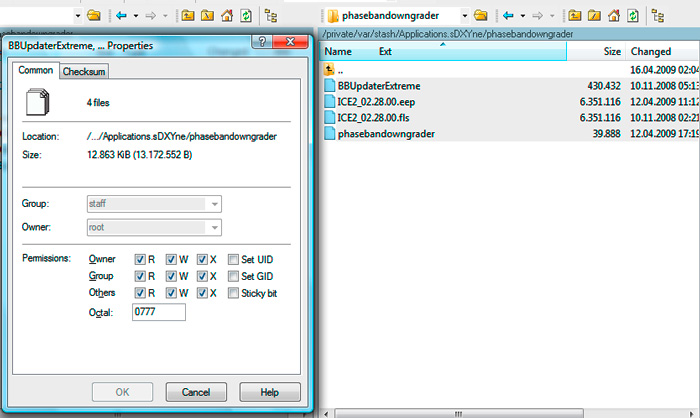Image resolution: width=700 pixels, height=418 pixels.
Task: Toggle Others write permission
Action: (171, 293)
